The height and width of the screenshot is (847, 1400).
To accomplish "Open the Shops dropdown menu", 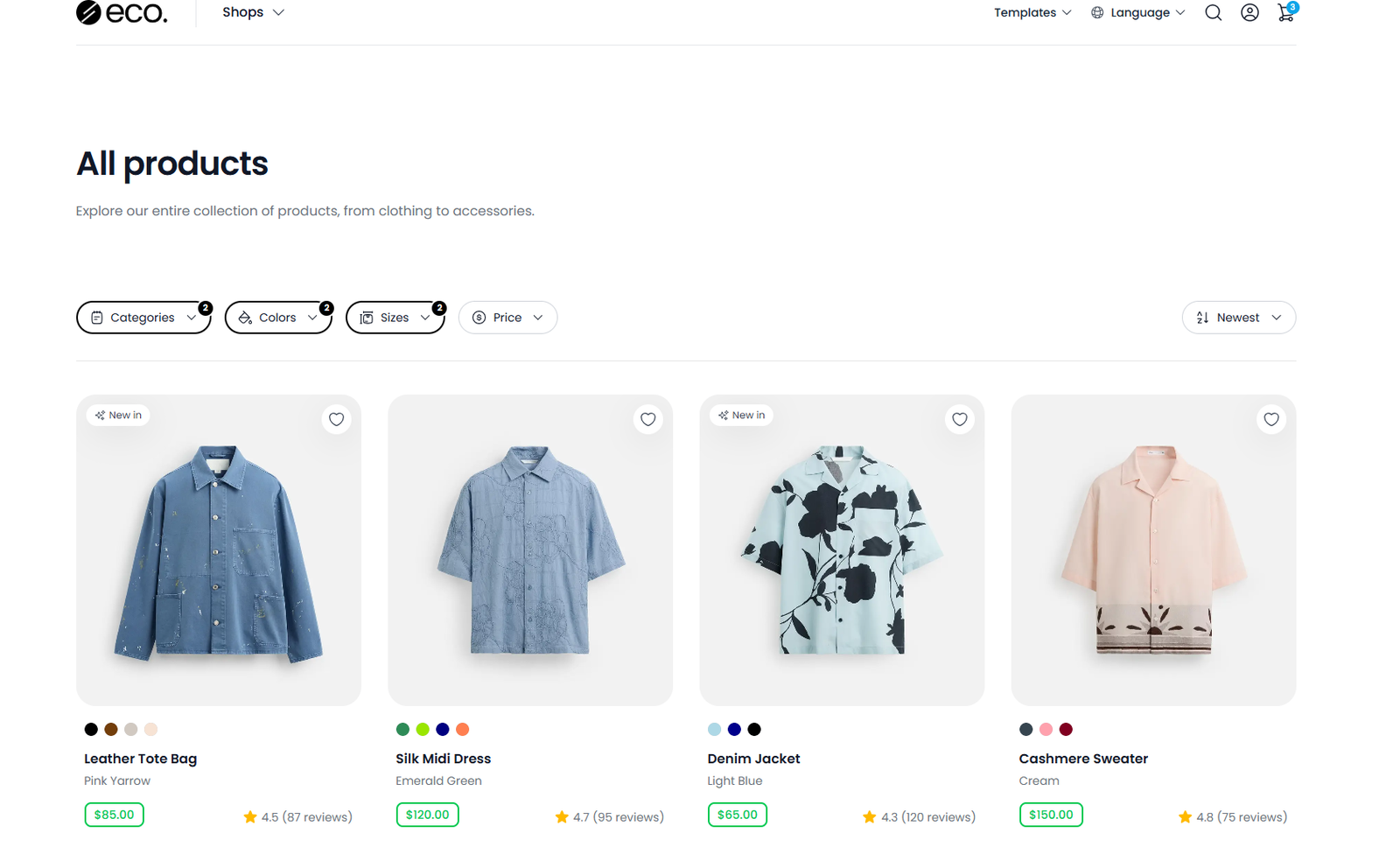I will pyautogui.click(x=253, y=12).
